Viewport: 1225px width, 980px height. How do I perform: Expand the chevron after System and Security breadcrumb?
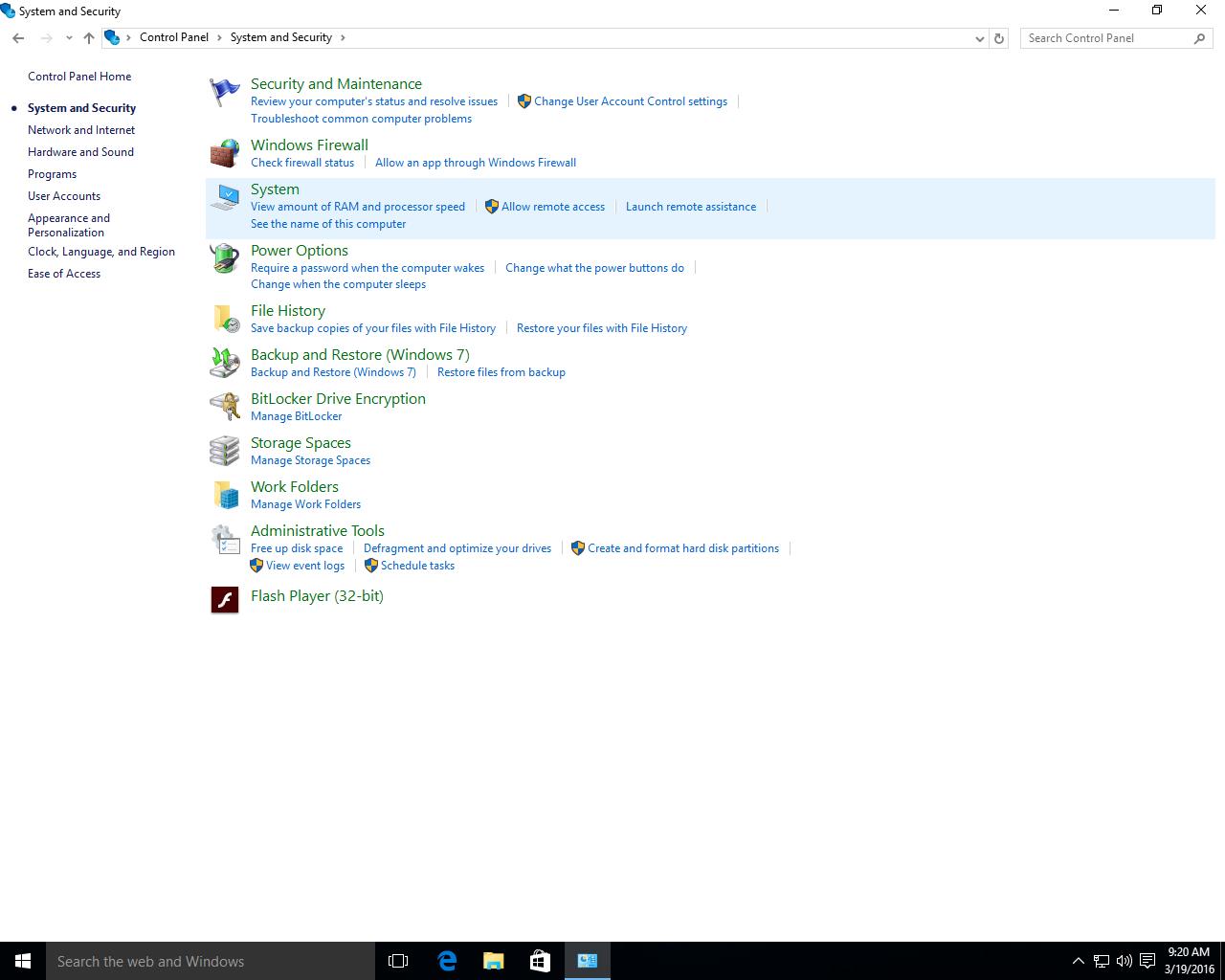(343, 37)
